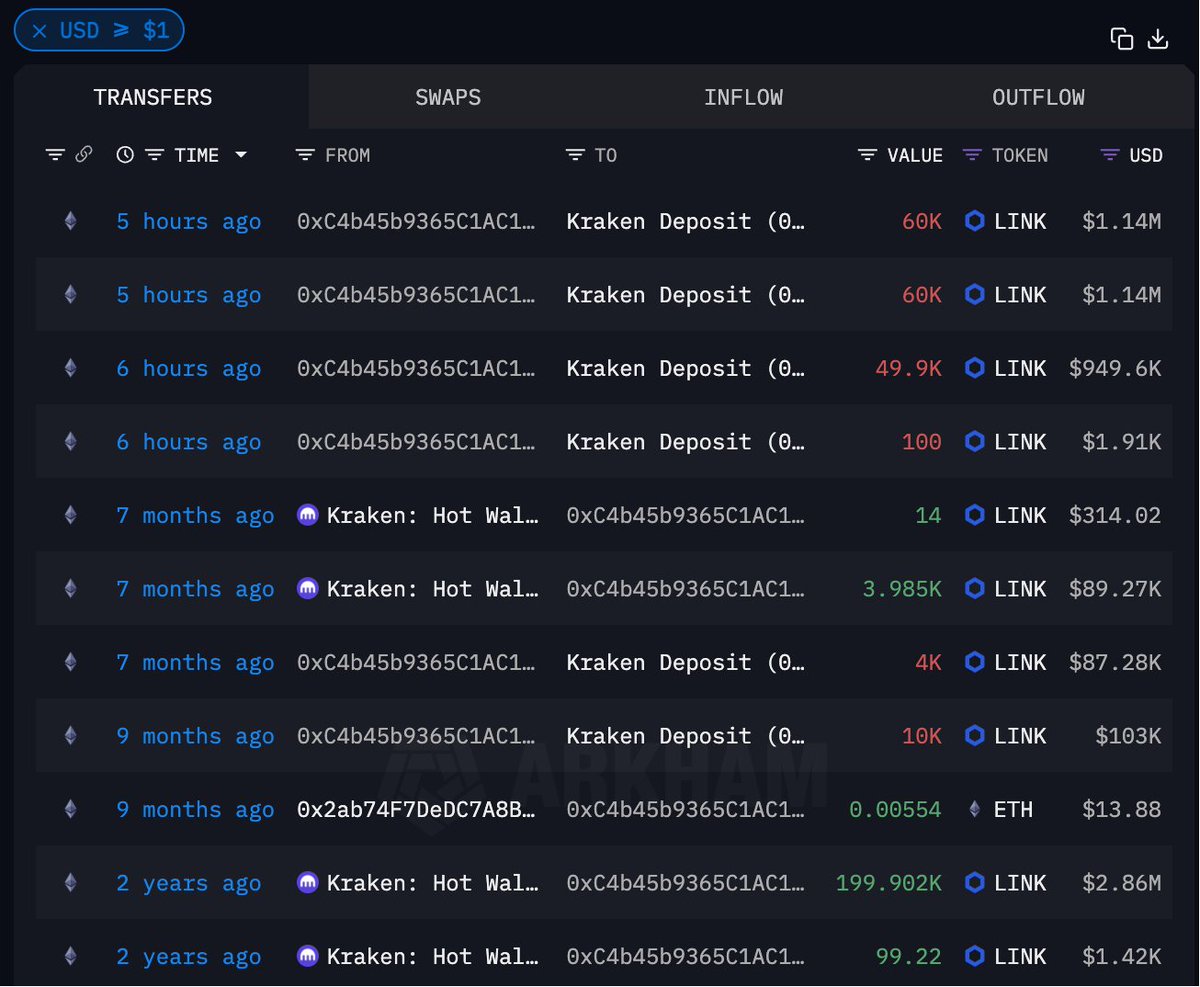Viewport: 1200px width, 987px height.
Task: Open the 100 LINK row's 6 hours ago link
Action: (188, 441)
